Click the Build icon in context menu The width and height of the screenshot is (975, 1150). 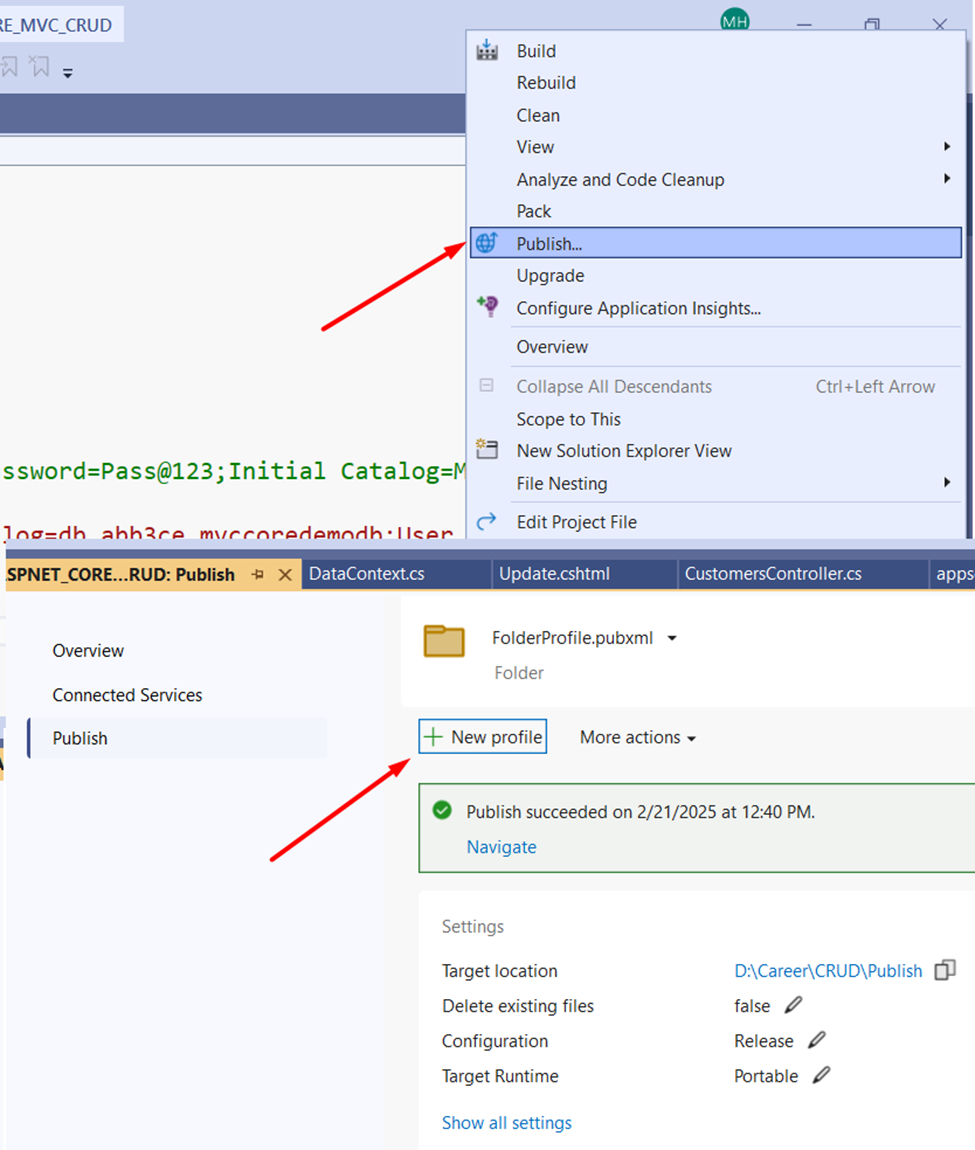487,51
